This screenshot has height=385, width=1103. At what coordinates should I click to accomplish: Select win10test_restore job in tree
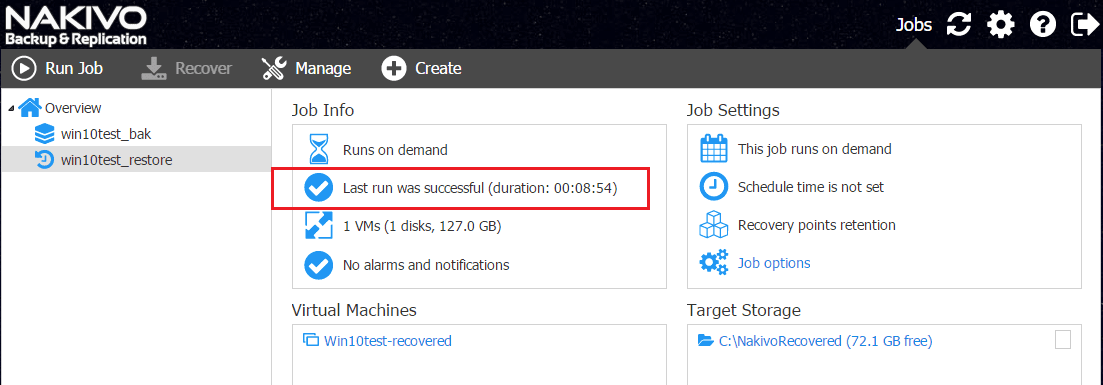tap(117, 160)
